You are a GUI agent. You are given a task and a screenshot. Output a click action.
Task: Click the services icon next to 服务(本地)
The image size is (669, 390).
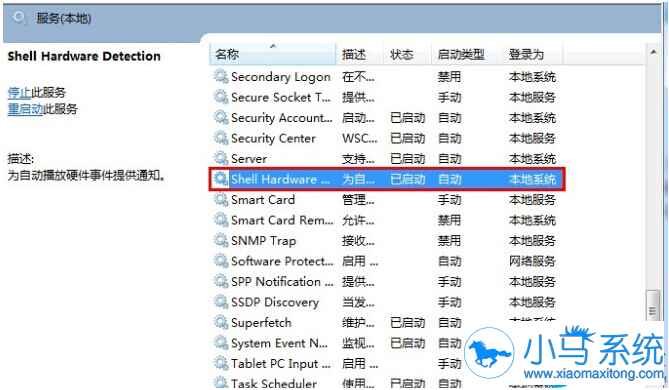click(20, 18)
